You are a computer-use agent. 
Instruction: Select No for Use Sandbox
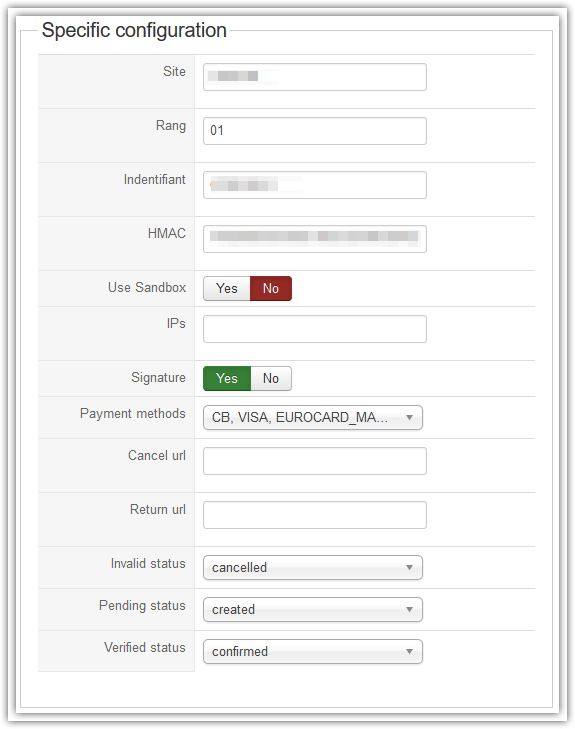tap(271, 289)
